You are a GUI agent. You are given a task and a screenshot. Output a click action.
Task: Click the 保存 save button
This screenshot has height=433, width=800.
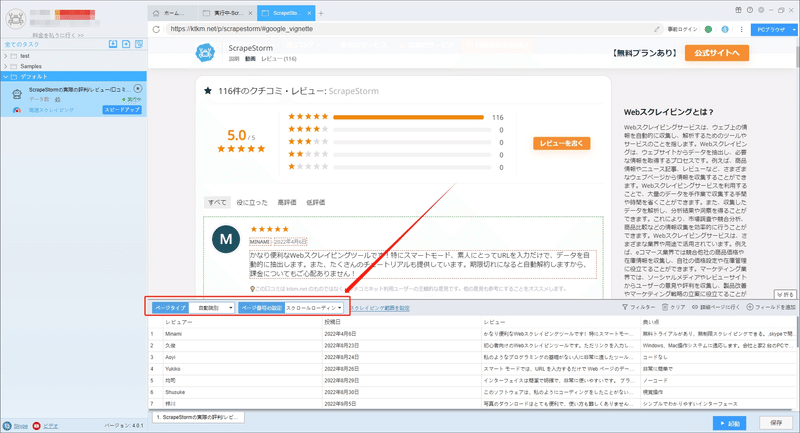[776, 423]
